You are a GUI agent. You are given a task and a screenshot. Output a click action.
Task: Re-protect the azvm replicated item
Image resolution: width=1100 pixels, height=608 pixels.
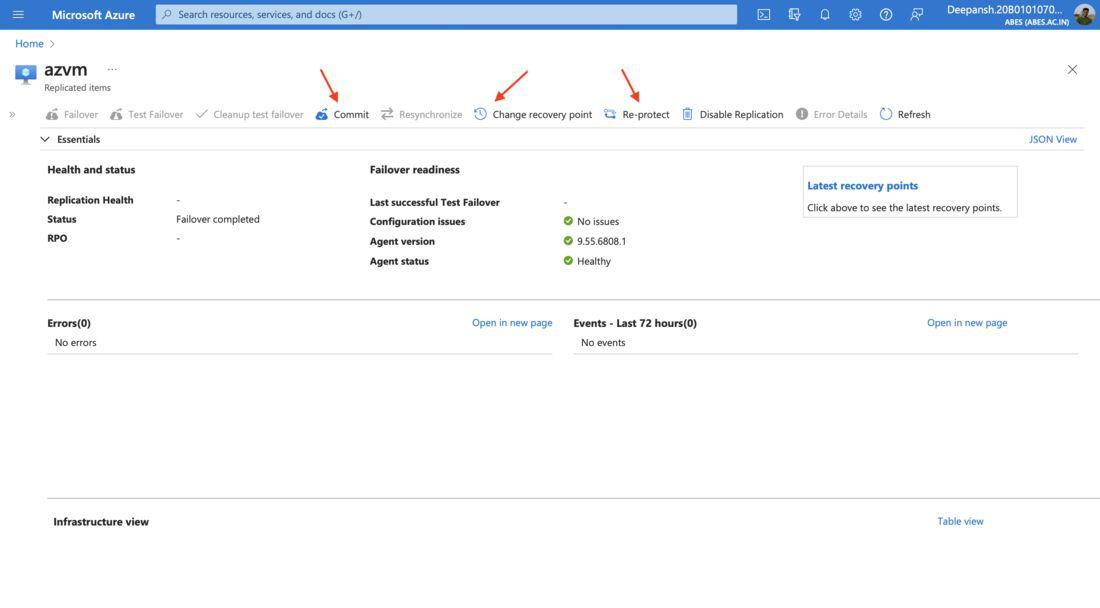[x=637, y=114]
